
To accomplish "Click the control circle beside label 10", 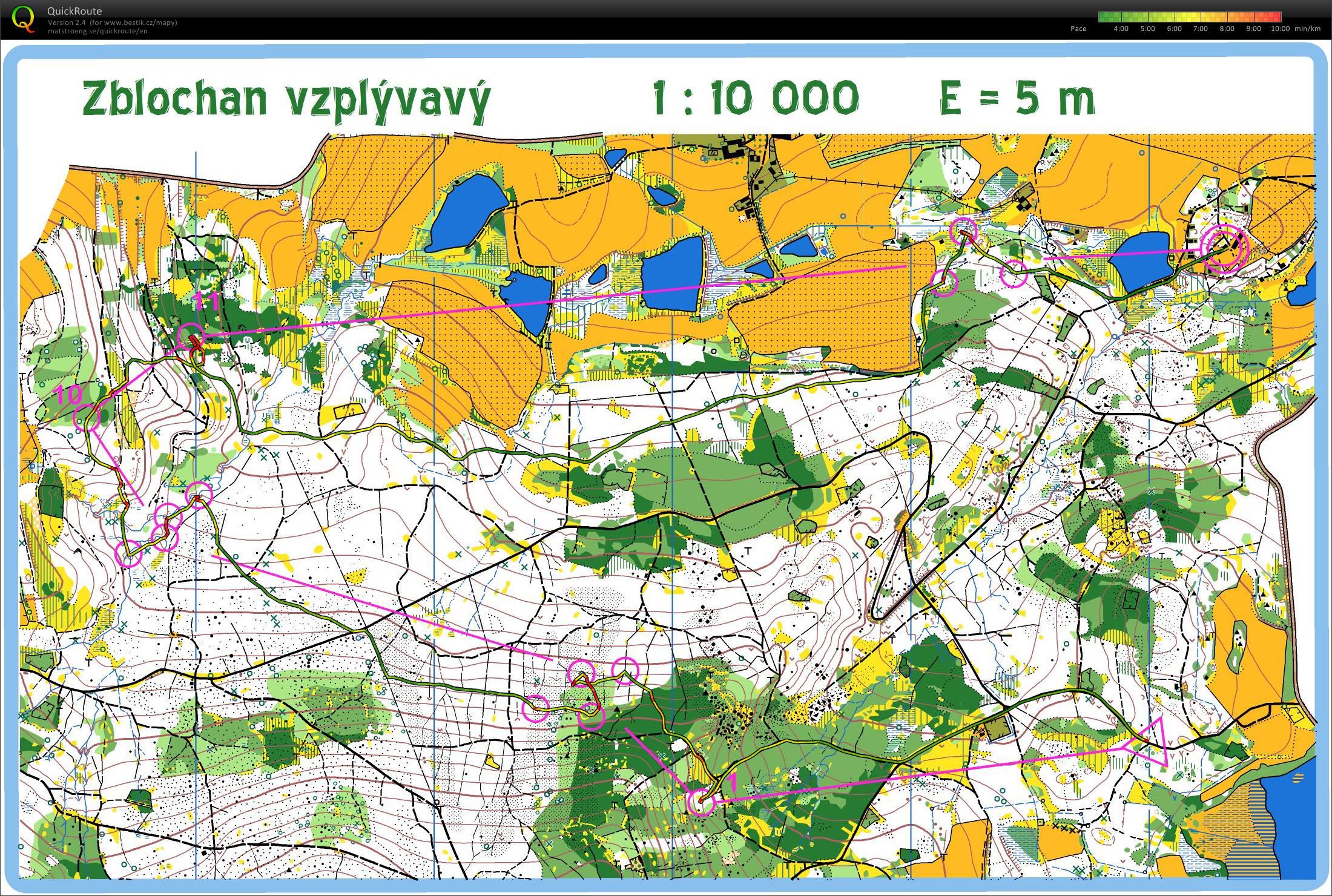I will [x=87, y=418].
